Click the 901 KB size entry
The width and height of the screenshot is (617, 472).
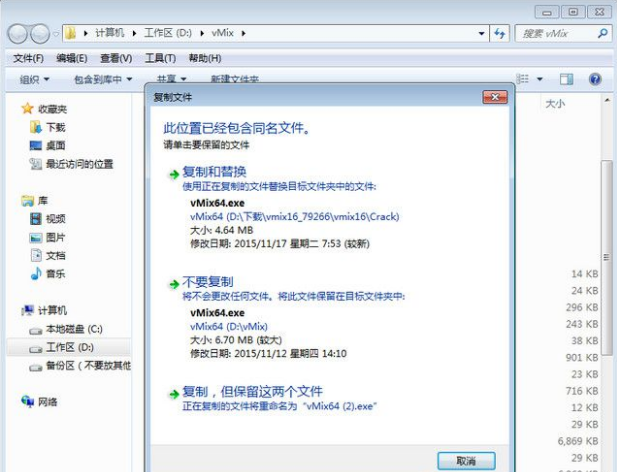(x=582, y=358)
